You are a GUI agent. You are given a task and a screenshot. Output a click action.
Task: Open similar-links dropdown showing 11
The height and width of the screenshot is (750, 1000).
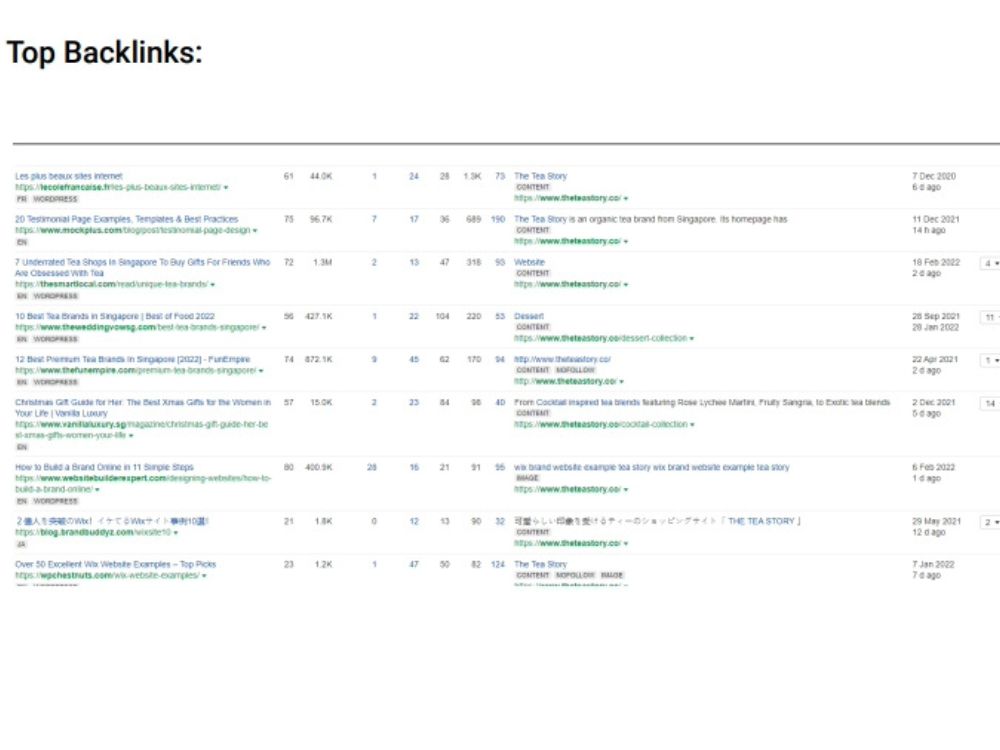coord(990,317)
